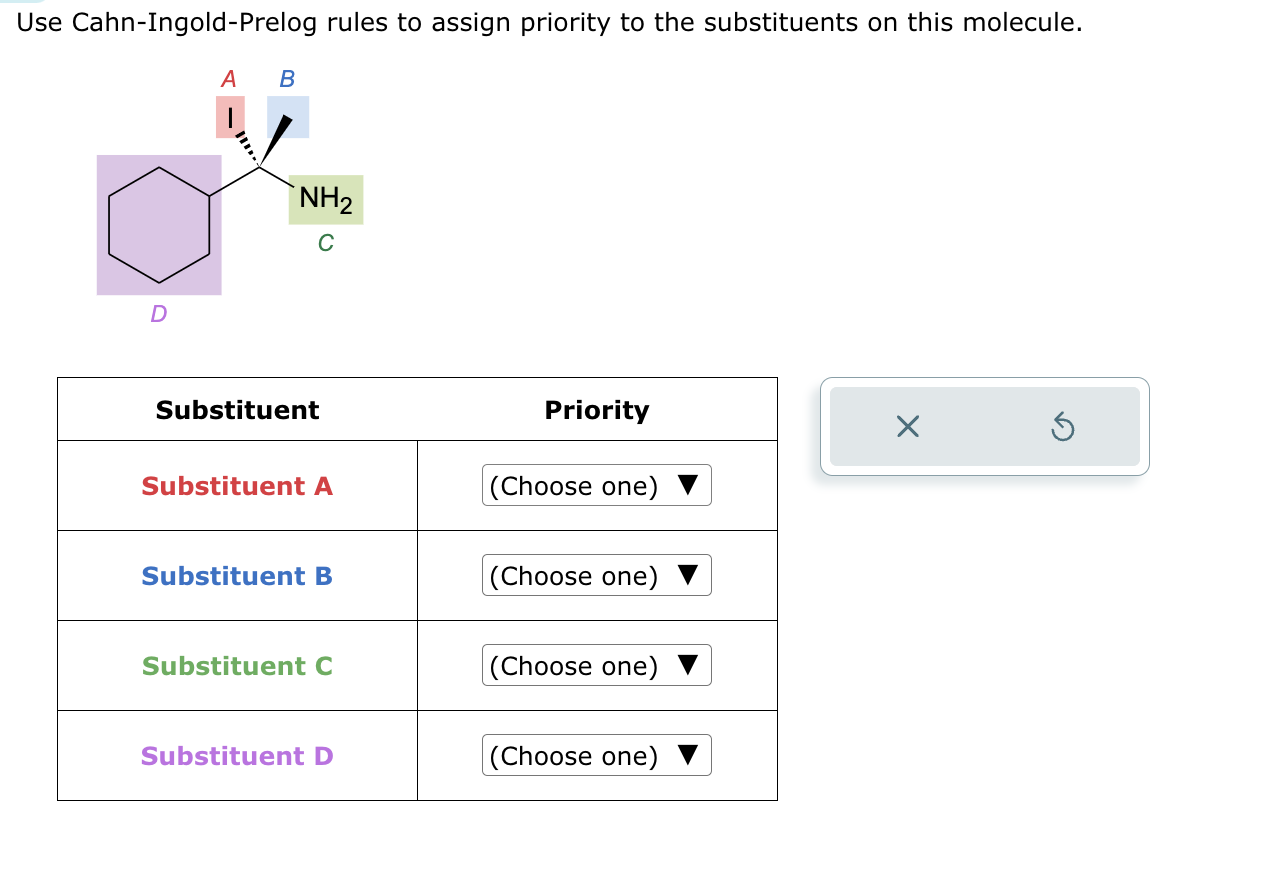The width and height of the screenshot is (1262, 874).
Task: Click the Substituent column header
Action: [x=236, y=410]
